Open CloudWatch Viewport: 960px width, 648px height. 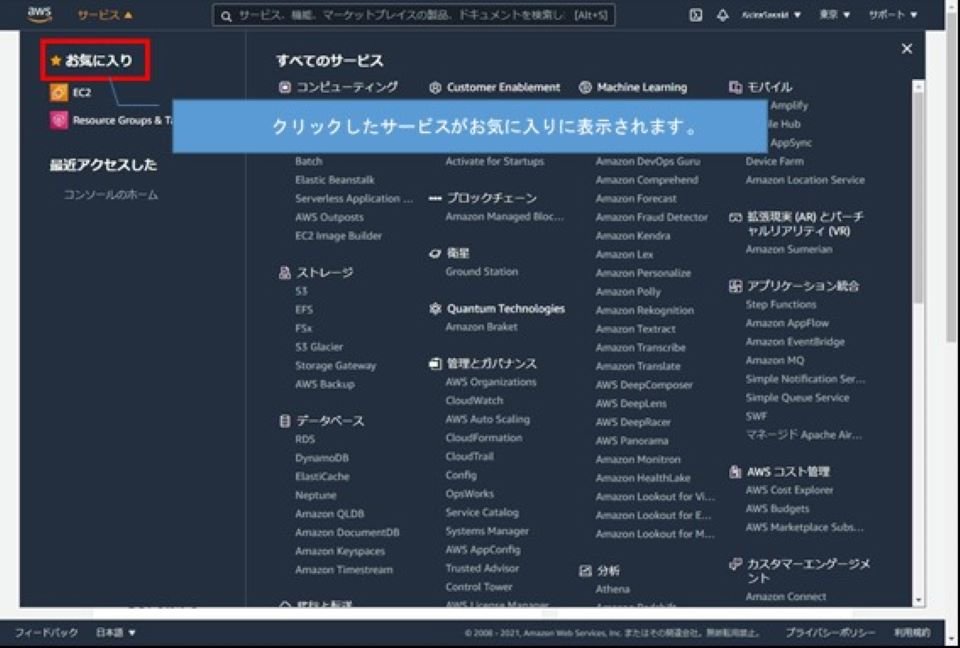(x=474, y=401)
